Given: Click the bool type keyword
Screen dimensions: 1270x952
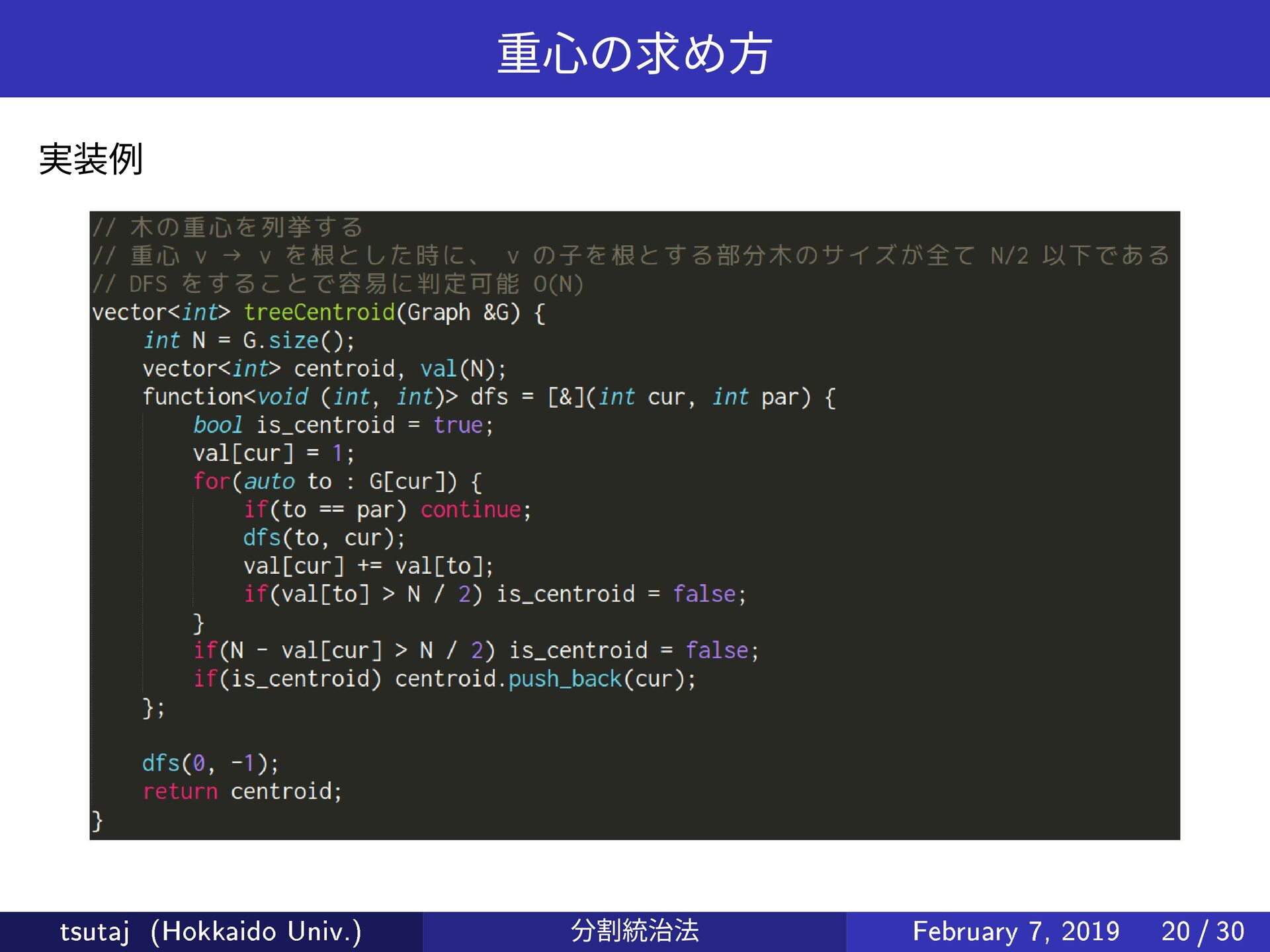Looking at the screenshot, I should (x=218, y=425).
